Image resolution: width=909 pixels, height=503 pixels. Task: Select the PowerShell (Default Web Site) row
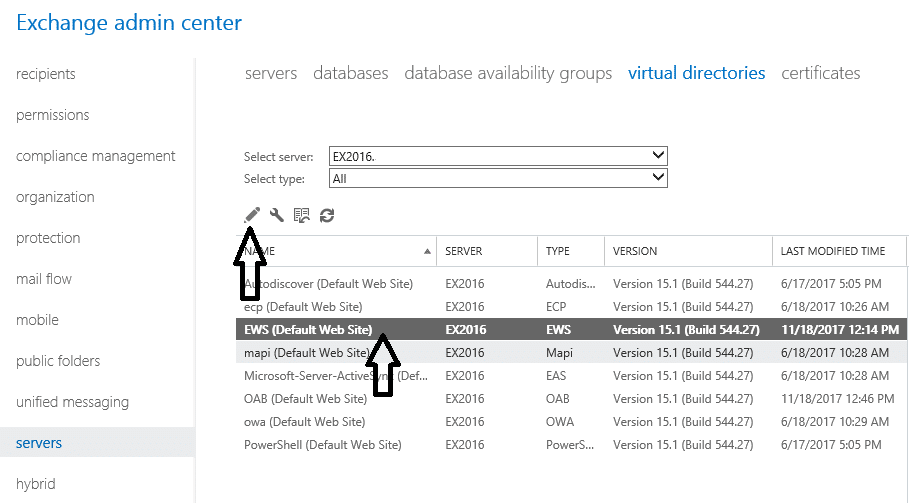(x=322, y=445)
